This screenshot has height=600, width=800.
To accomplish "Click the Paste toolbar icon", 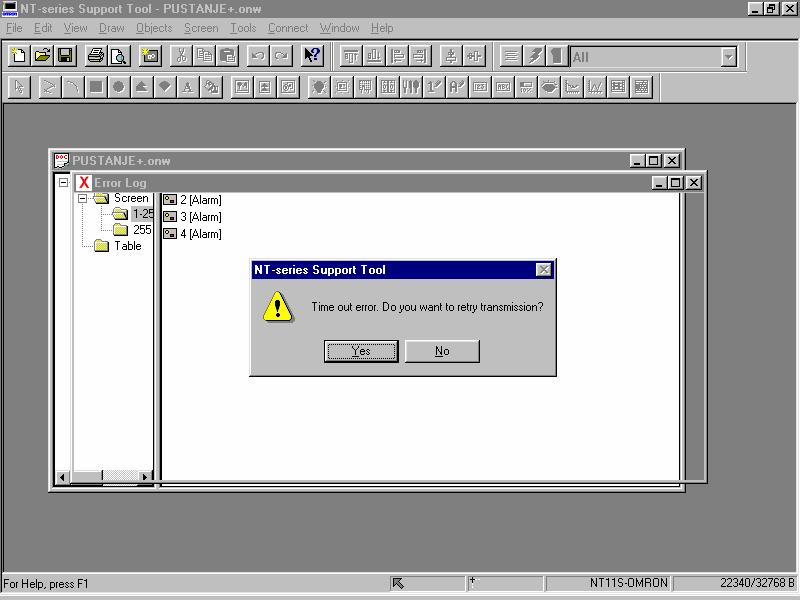I will (228, 56).
